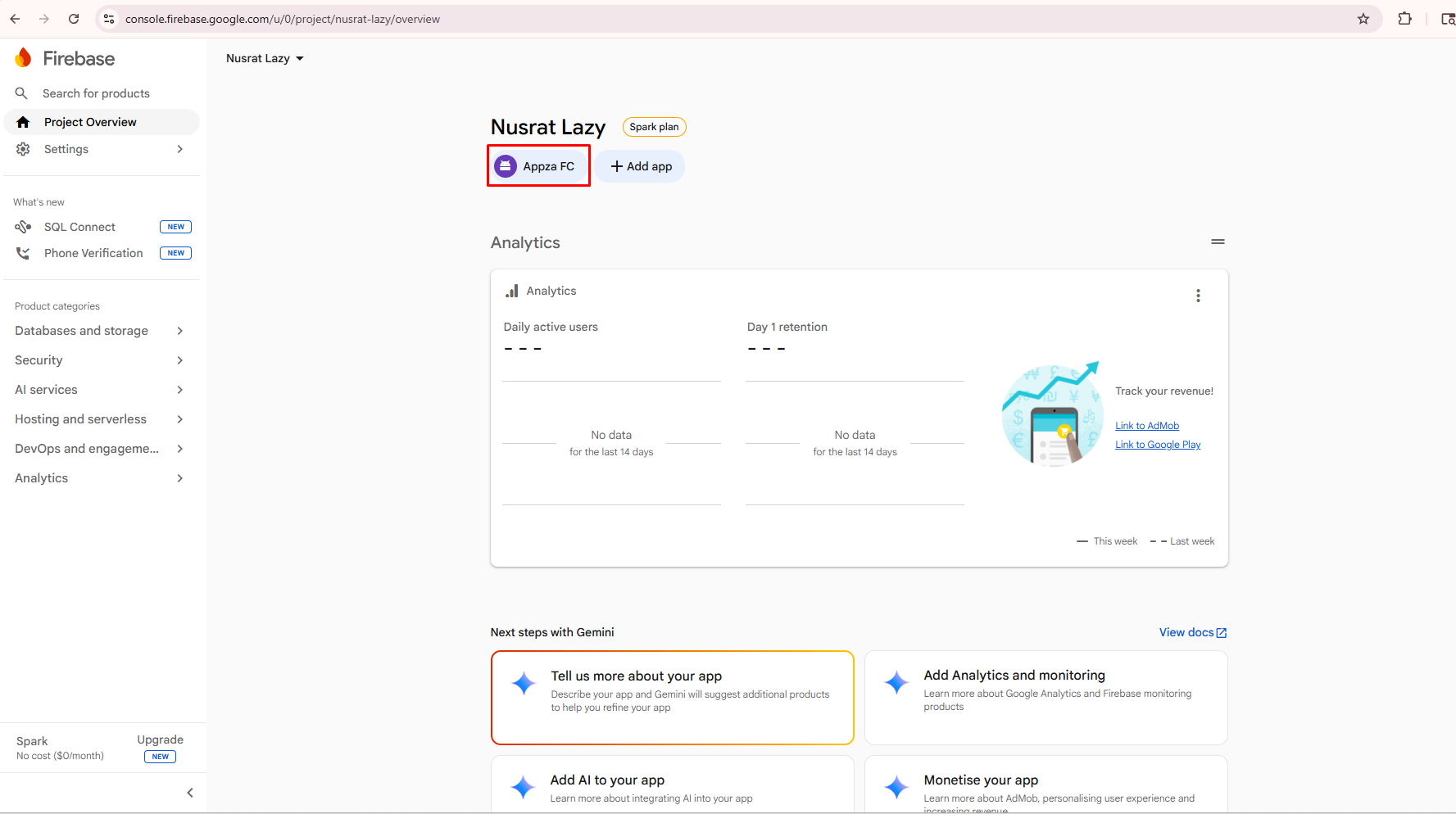Go back with the browser back arrow

[15, 19]
